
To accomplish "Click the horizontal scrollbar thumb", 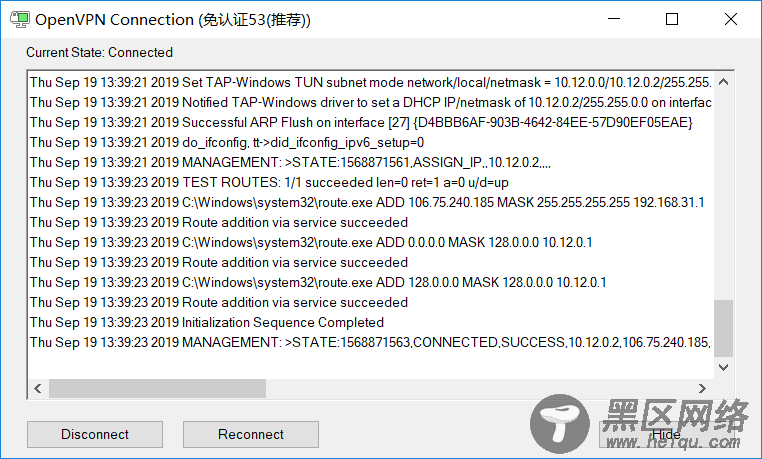I will click(157, 388).
